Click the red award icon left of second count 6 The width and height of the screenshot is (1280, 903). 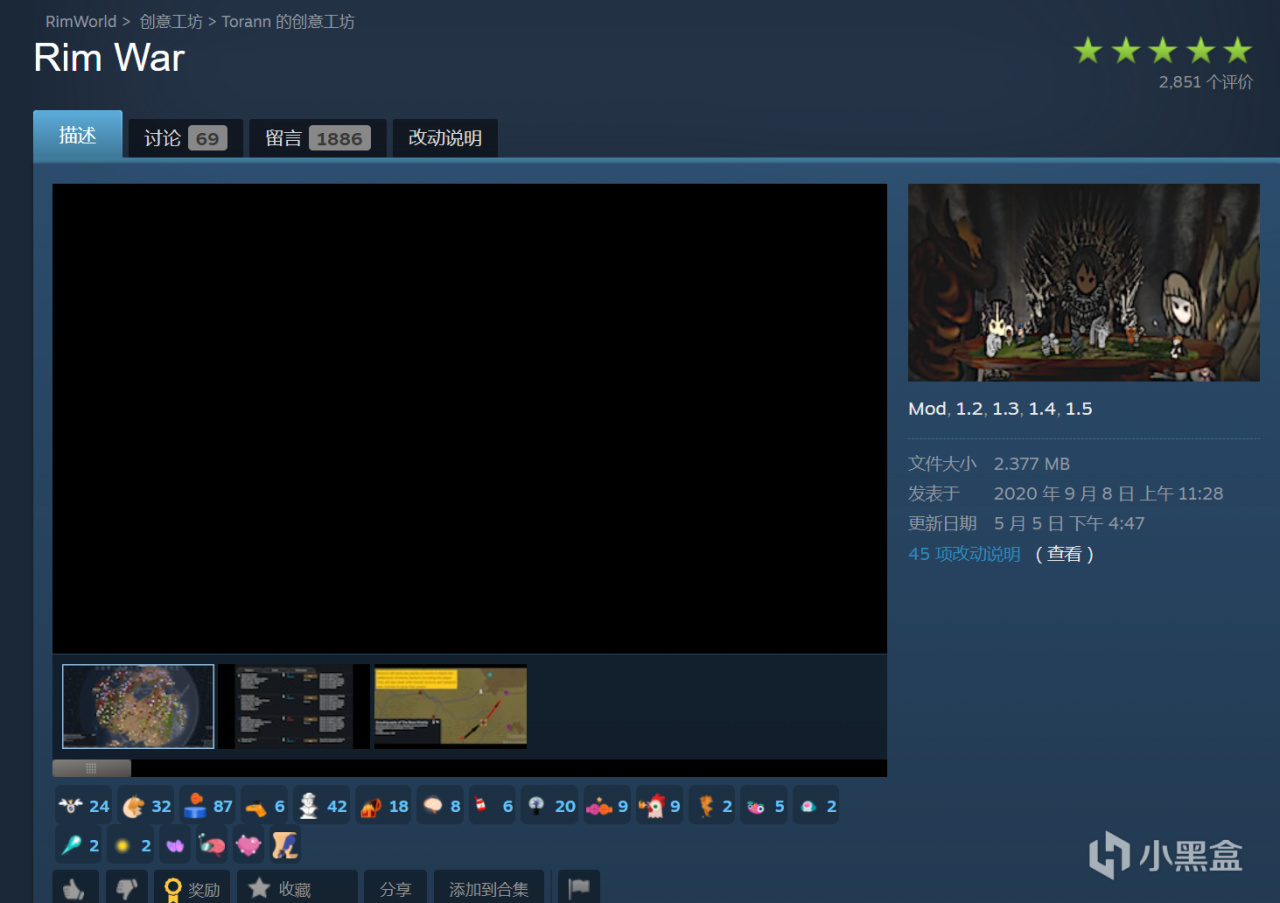point(493,805)
